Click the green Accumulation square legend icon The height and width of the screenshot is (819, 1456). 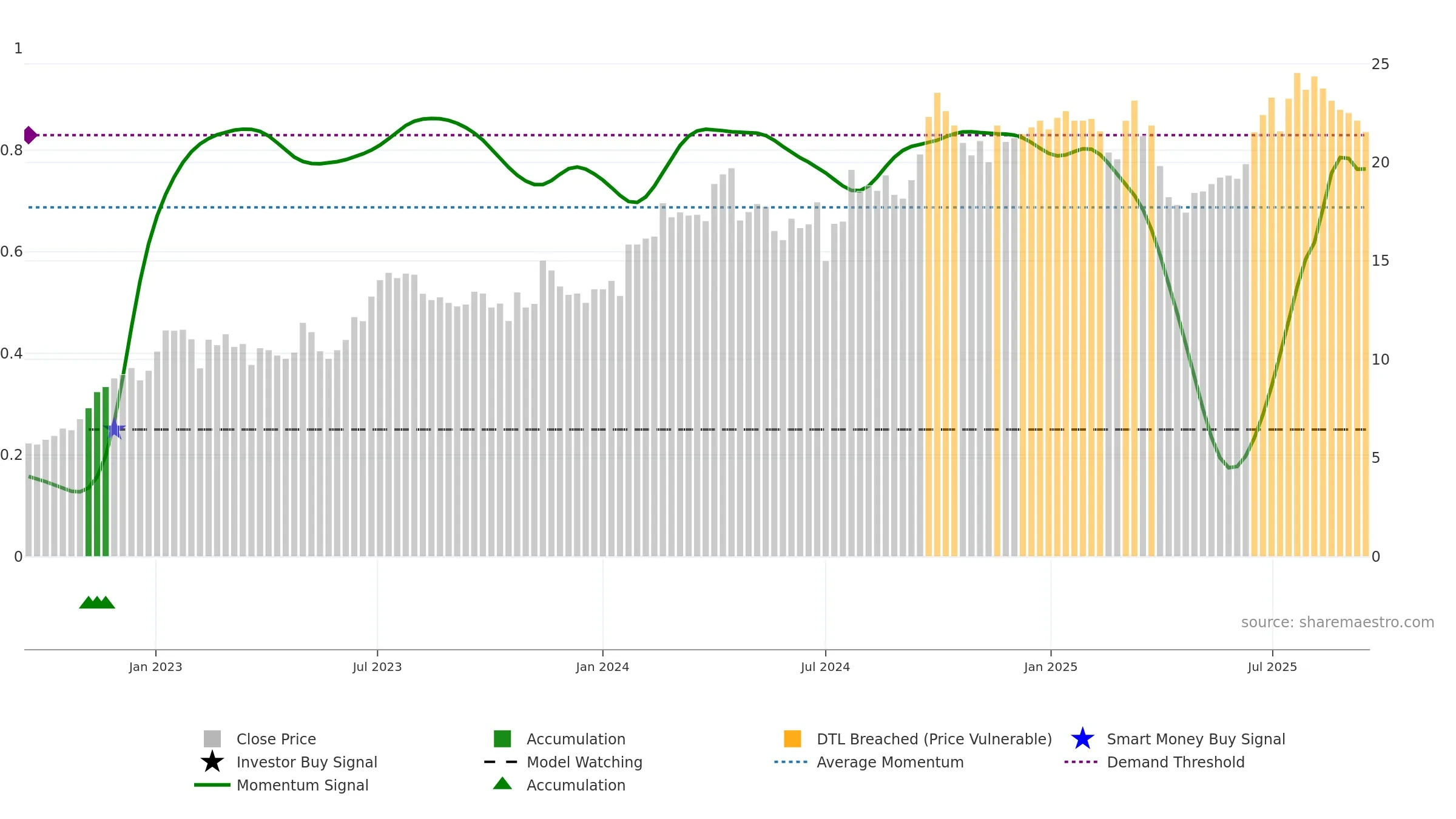[502, 738]
